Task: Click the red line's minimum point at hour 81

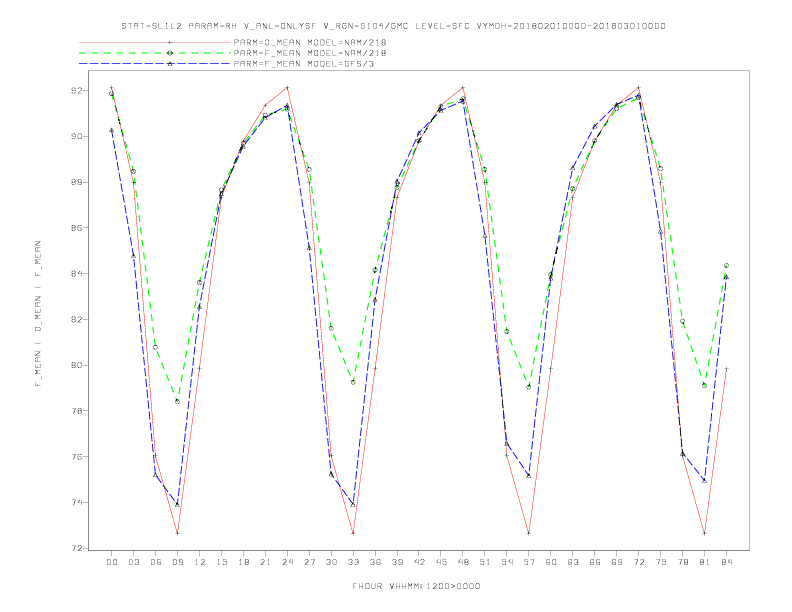Action: [x=705, y=533]
